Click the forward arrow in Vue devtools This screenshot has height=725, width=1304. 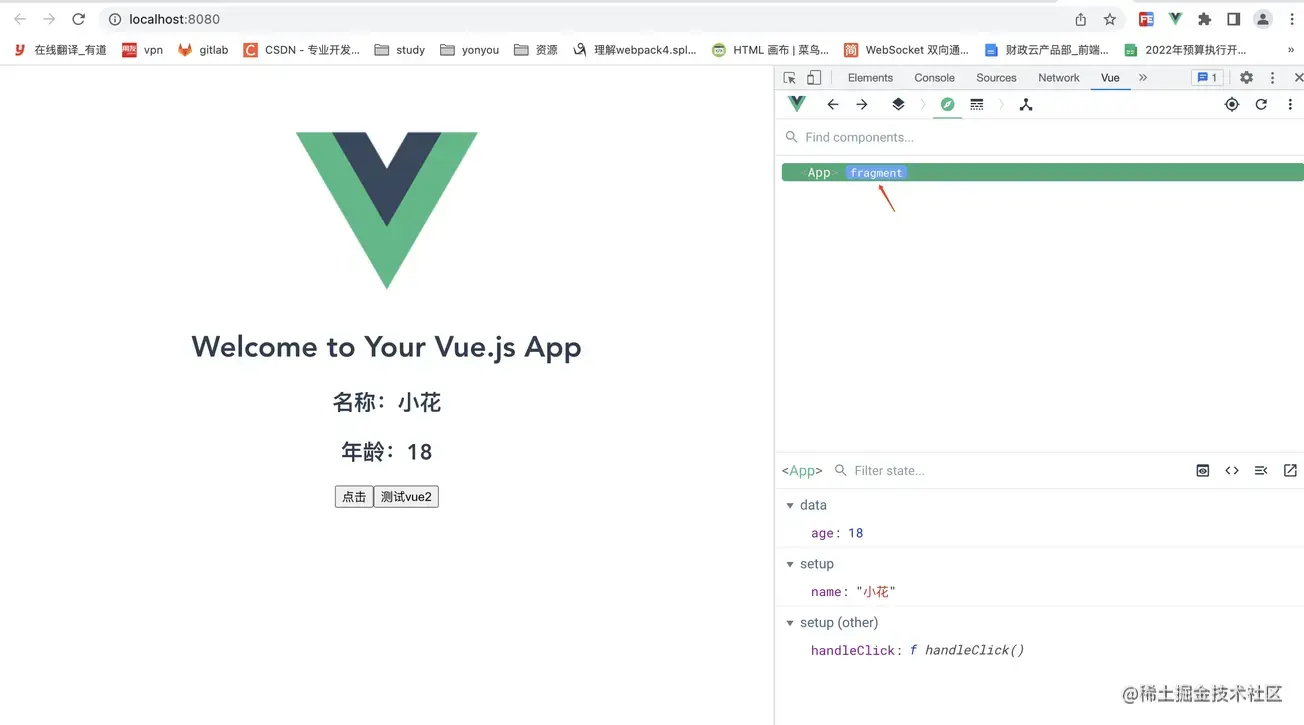862,104
